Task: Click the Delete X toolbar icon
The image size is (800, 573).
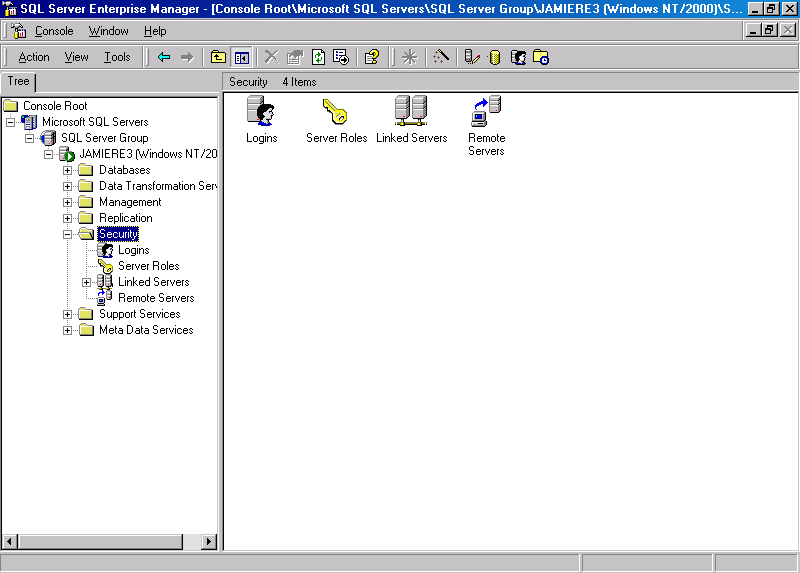Action: click(271, 57)
